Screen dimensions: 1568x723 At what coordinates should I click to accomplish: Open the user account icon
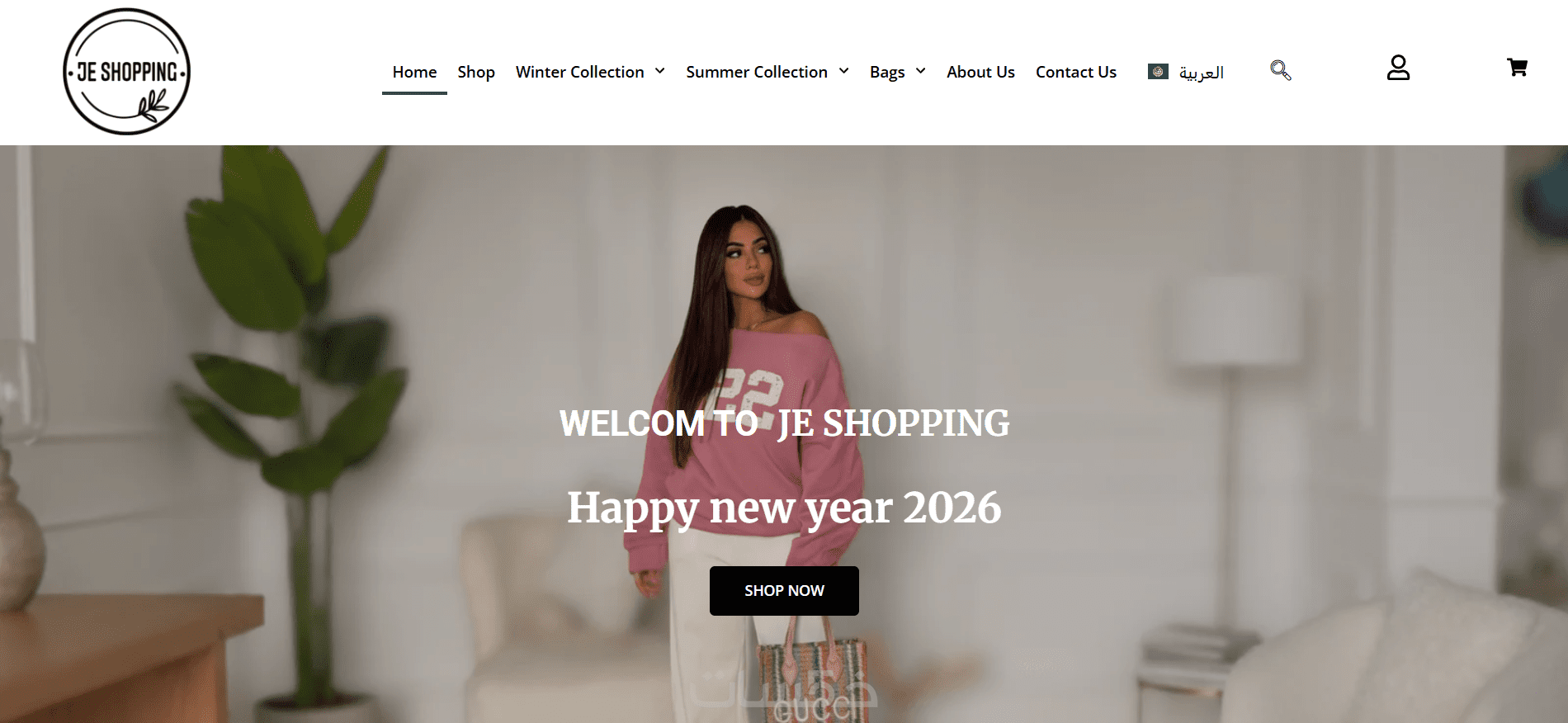tap(1398, 68)
